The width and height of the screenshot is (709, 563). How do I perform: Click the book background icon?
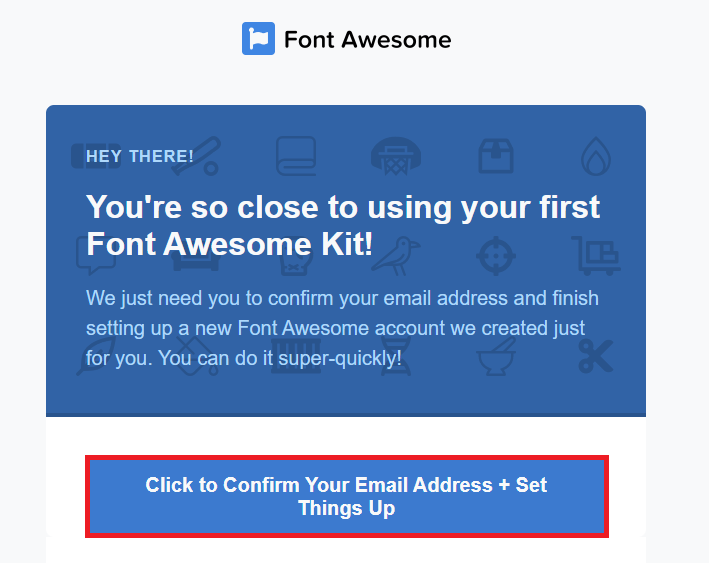[x=296, y=156]
